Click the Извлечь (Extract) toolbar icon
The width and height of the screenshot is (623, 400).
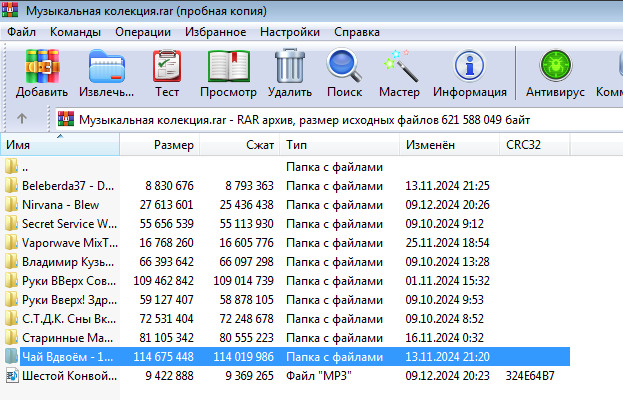coord(106,66)
